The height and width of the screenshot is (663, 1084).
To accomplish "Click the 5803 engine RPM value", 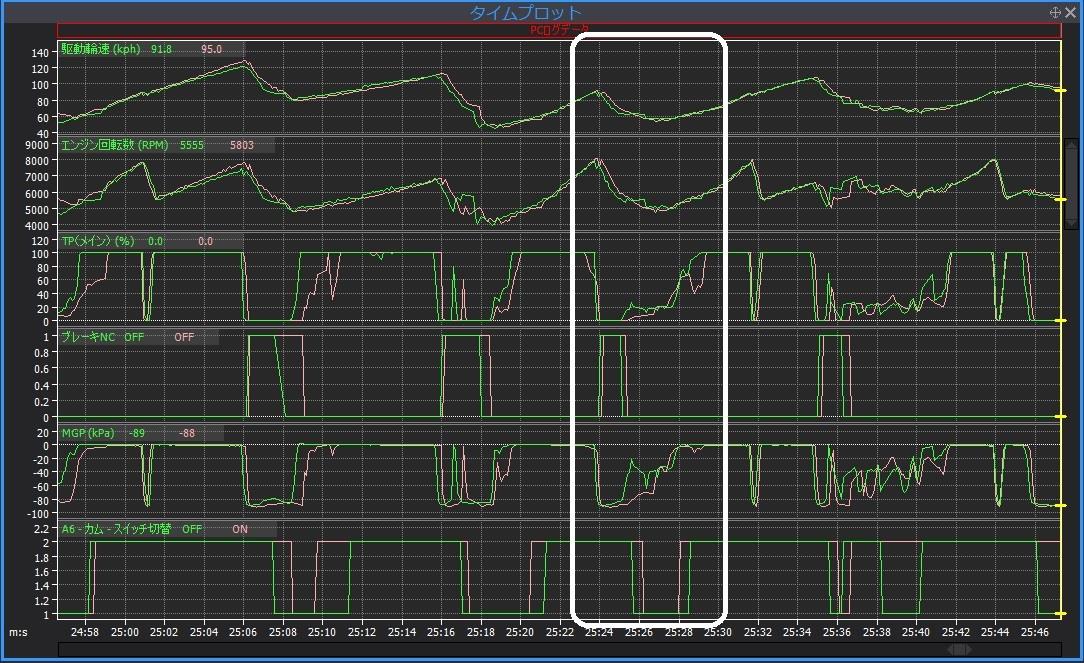I will click(x=242, y=145).
